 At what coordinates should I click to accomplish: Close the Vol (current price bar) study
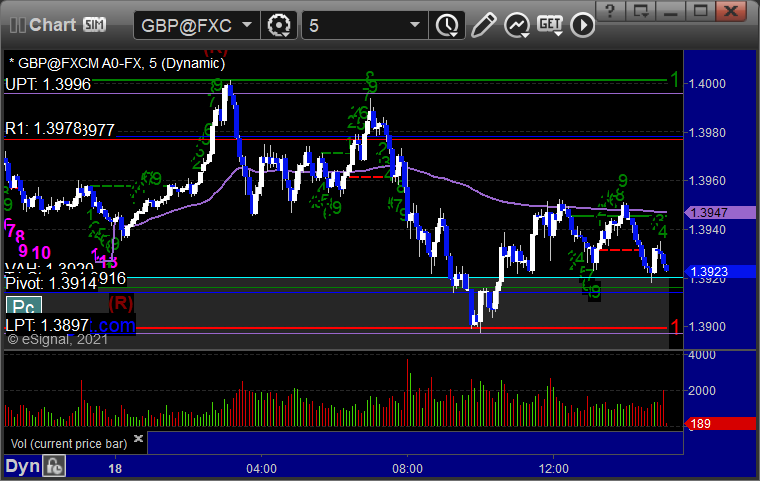[x=139, y=438]
